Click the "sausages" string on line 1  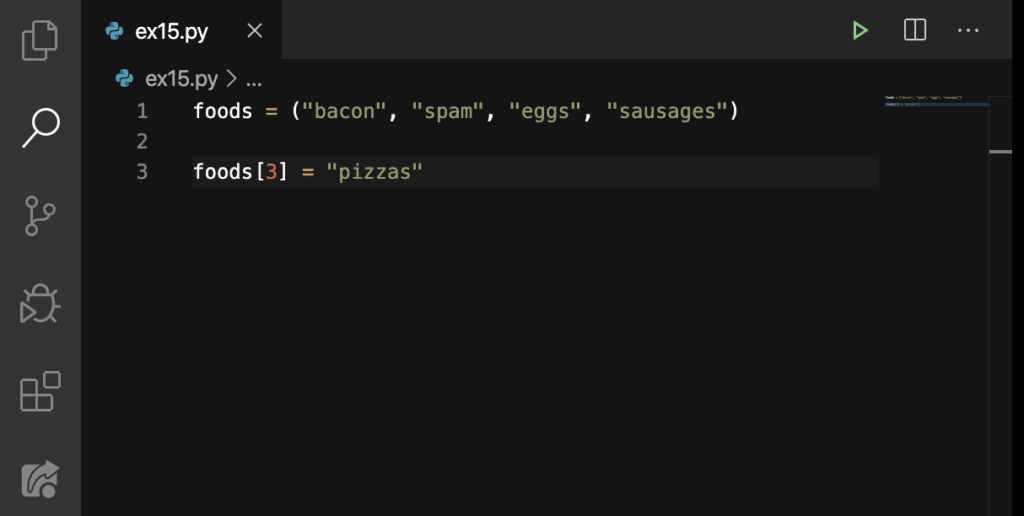point(667,111)
